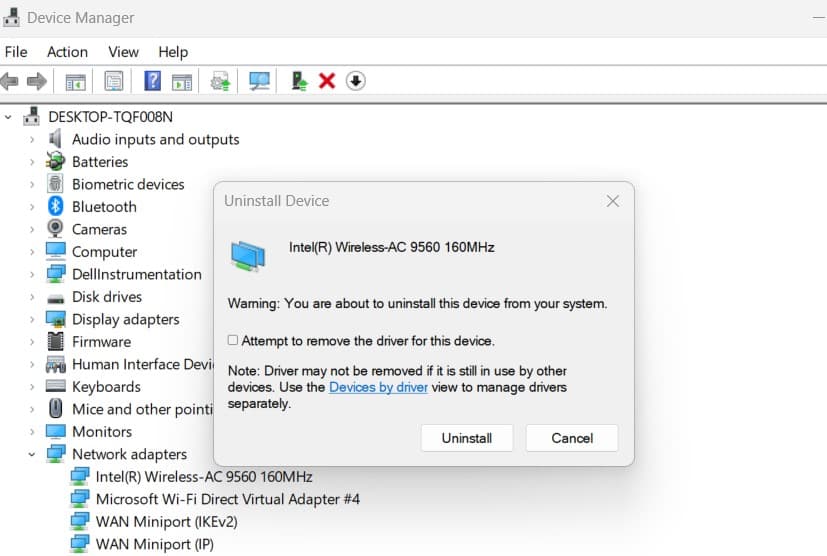827x556 pixels.
Task: Collapse the DESKTOP-TQF008N root node
Action: coord(8,117)
